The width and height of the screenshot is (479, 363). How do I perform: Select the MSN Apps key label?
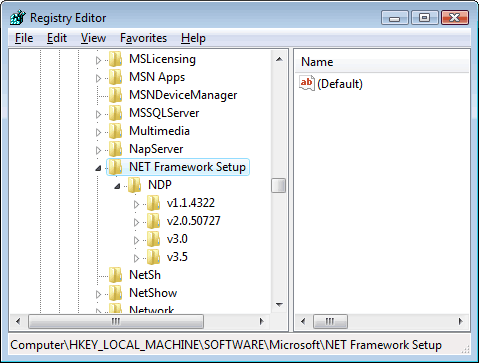pos(157,77)
